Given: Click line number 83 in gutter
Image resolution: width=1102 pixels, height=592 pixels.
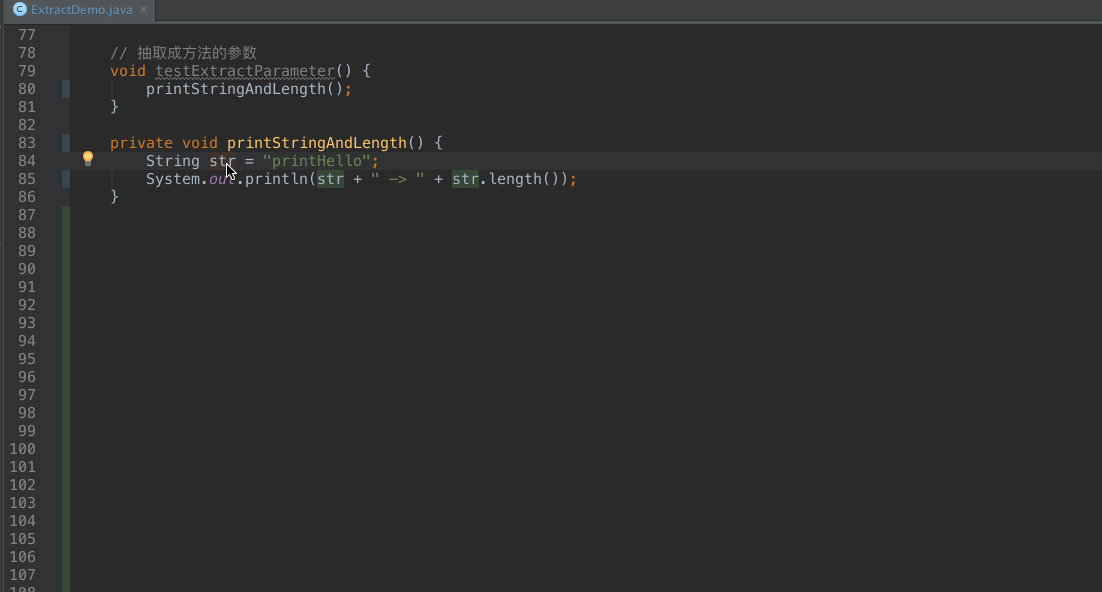Looking at the screenshot, I should tap(27, 143).
